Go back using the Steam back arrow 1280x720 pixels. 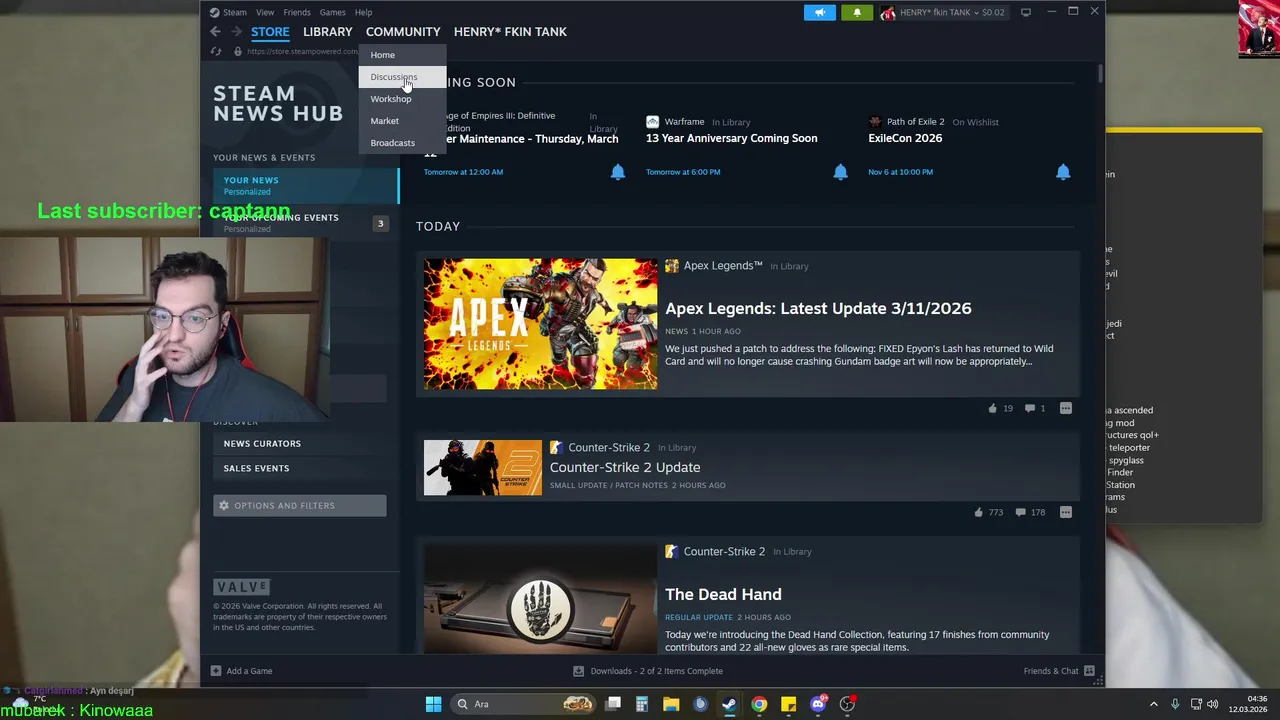point(215,32)
